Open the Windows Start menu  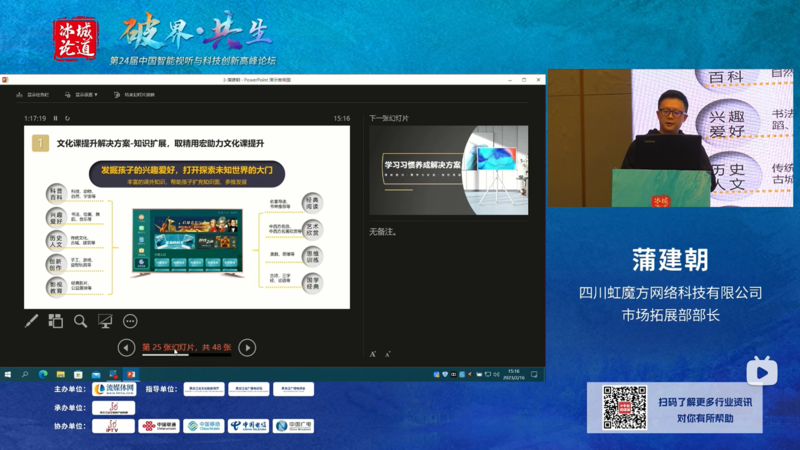(x=8, y=374)
